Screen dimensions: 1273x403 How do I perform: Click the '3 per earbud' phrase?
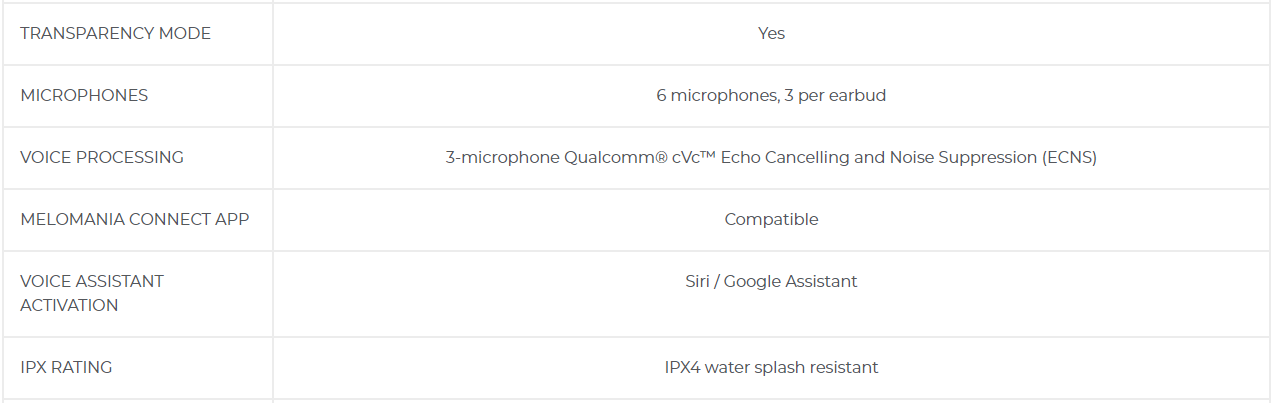[836, 95]
